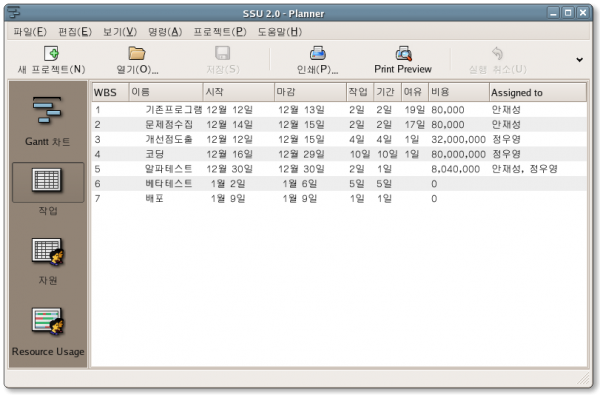Click the 실행 취소 undo icon
The image size is (600, 395).
(x=497, y=53)
